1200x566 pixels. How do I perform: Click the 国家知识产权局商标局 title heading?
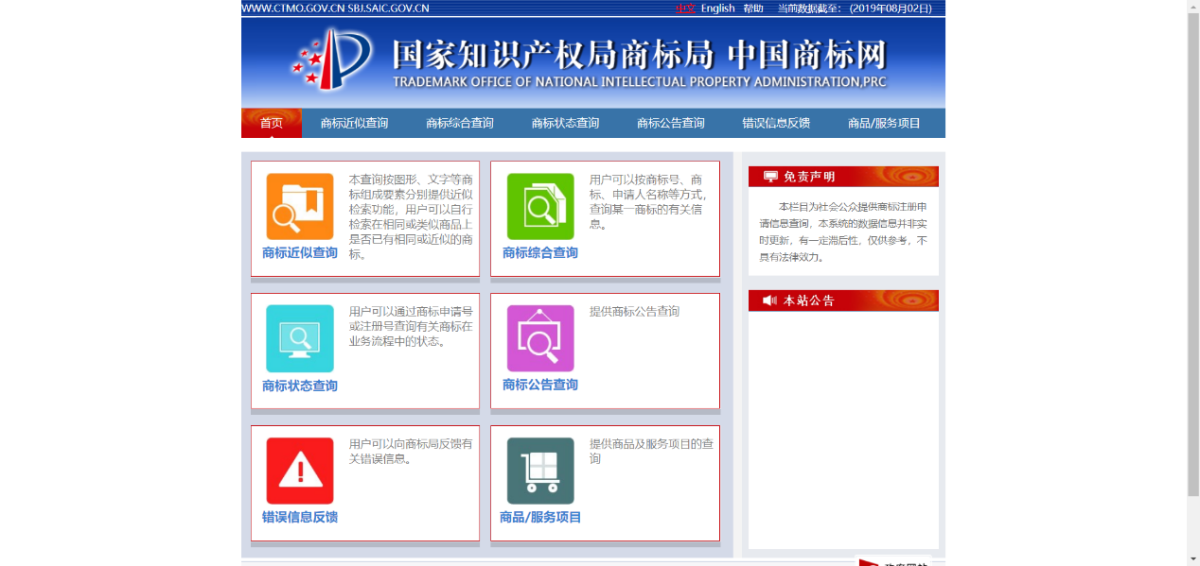click(551, 54)
